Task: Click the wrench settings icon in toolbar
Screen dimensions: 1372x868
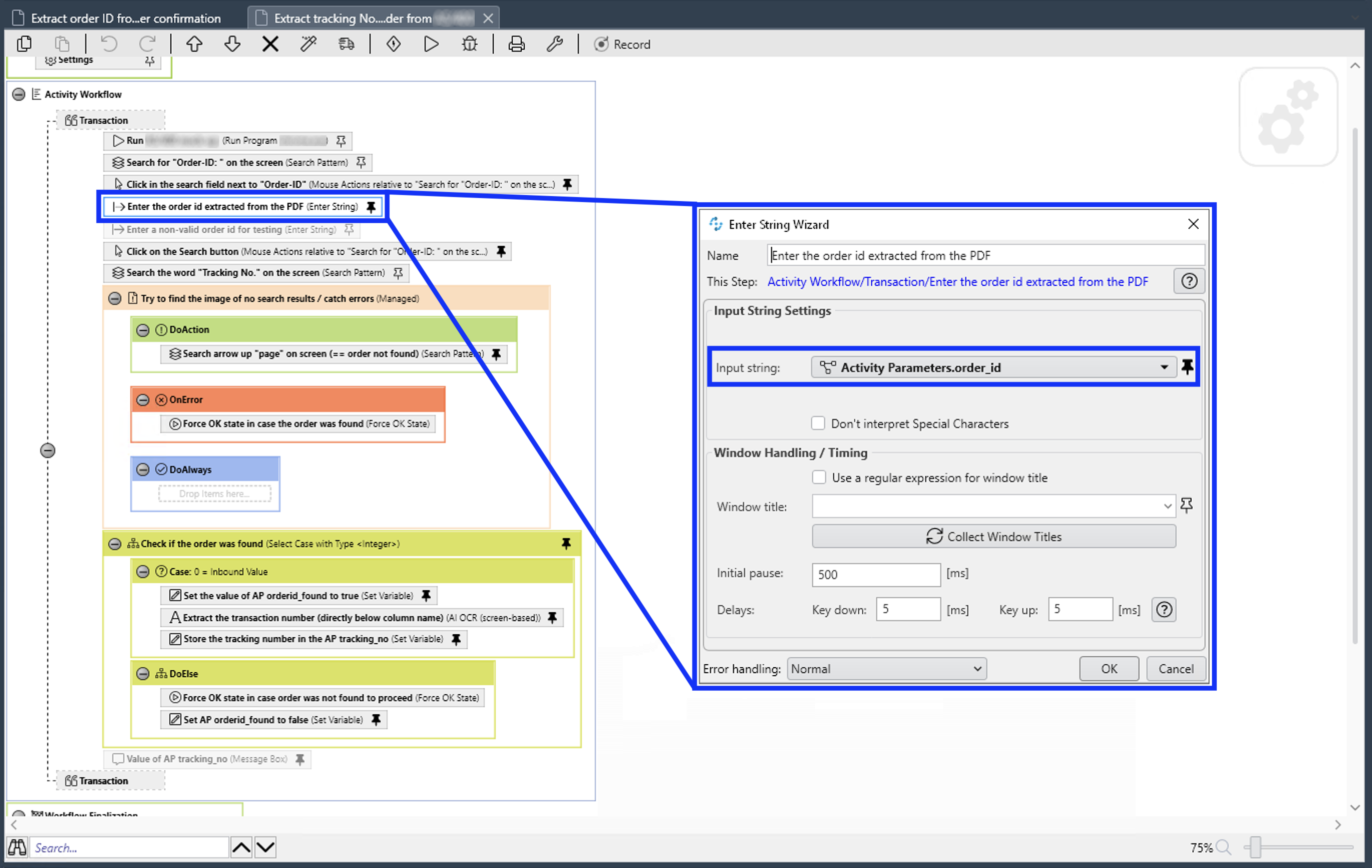Action: (554, 44)
